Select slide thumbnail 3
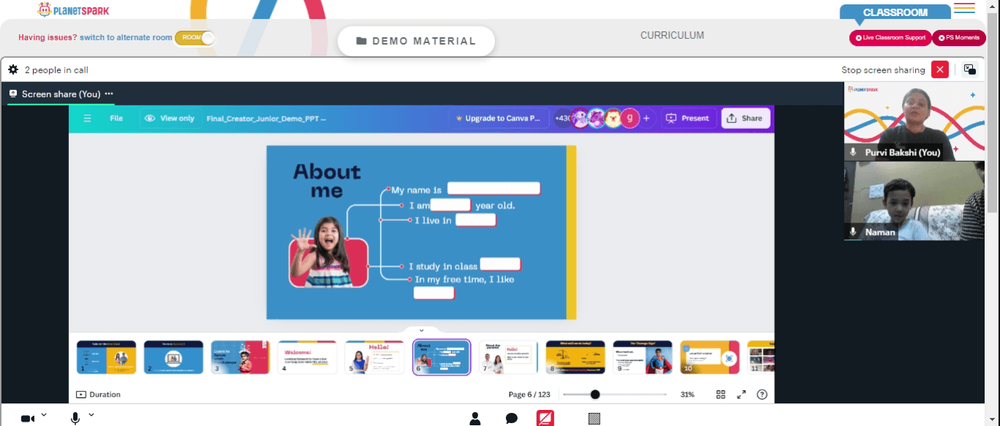Image resolution: width=1000 pixels, height=426 pixels. 240,357
